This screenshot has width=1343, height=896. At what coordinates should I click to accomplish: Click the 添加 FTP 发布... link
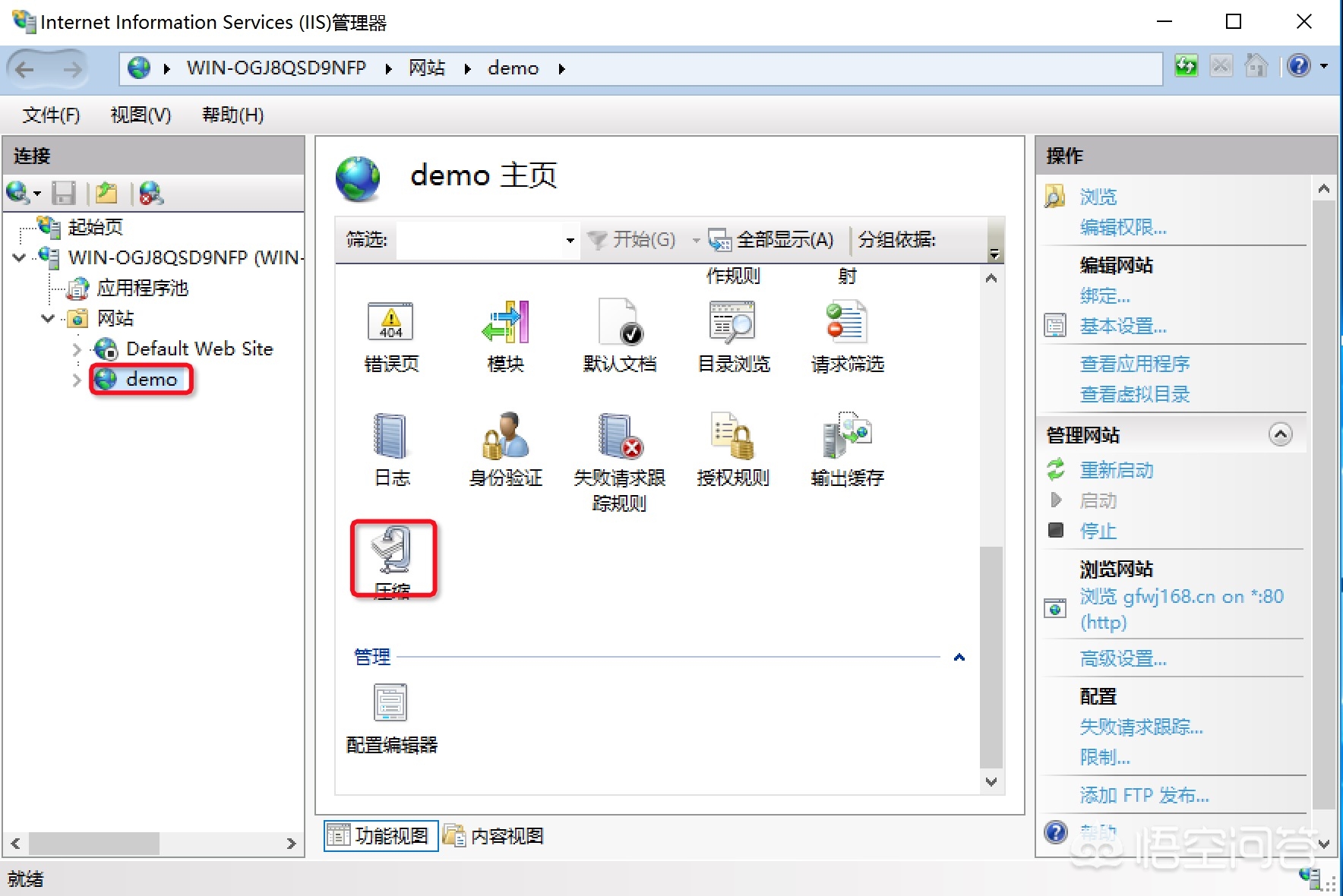[1145, 796]
